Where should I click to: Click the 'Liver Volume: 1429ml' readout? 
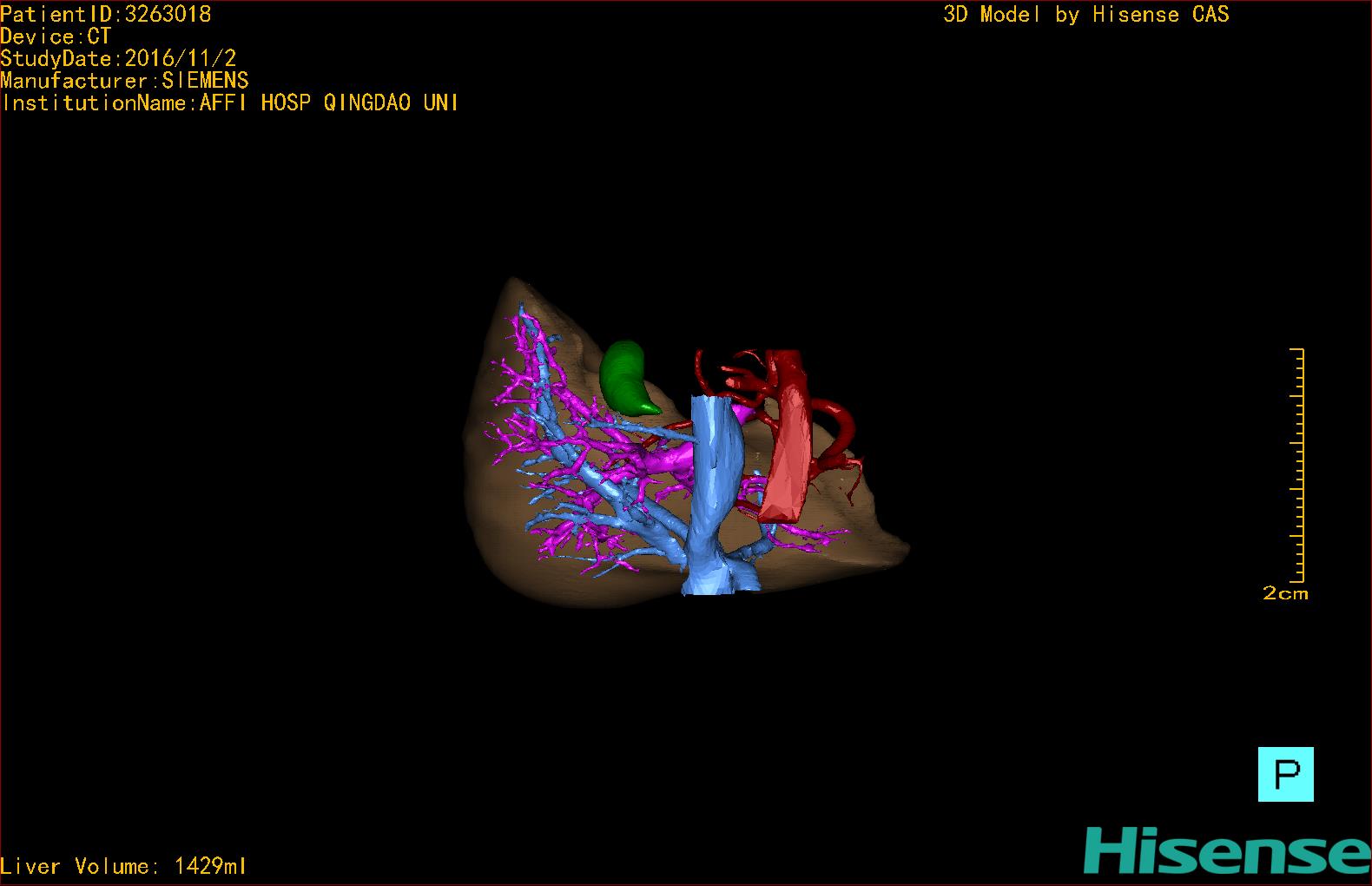[x=123, y=866]
